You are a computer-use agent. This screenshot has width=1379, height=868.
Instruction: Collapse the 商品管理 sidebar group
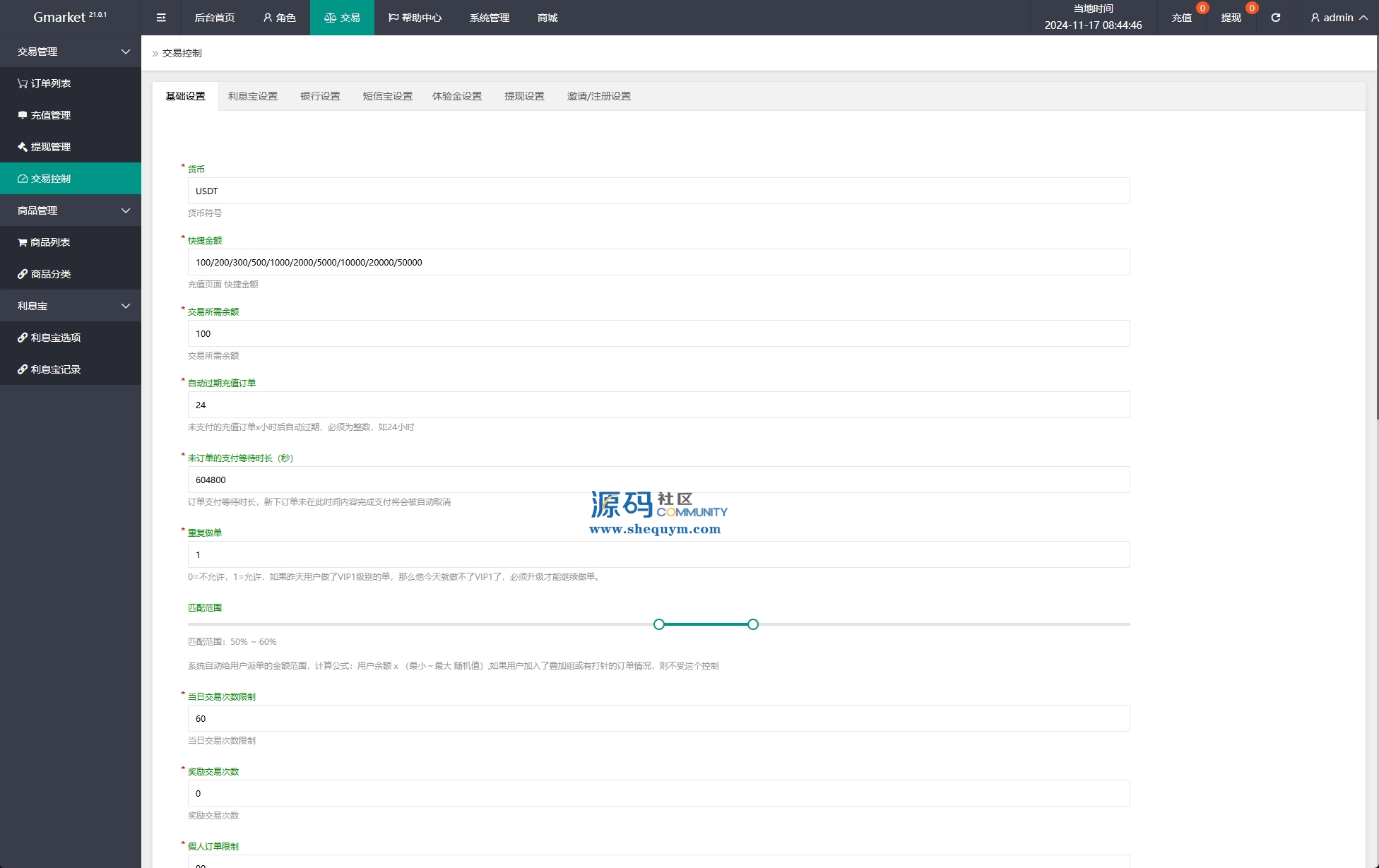pyautogui.click(x=125, y=210)
